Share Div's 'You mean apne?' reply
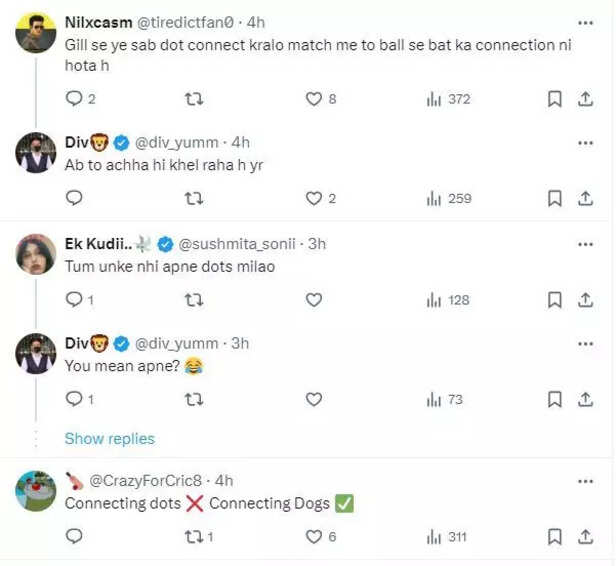This screenshot has width=616, height=566. click(x=585, y=399)
